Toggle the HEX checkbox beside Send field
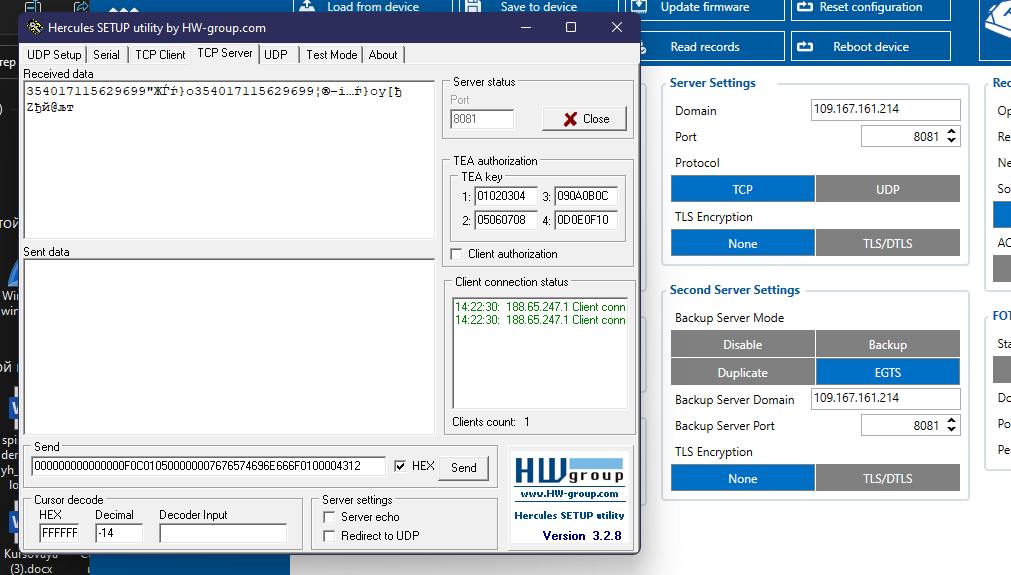Screen dimensions: 1011x575 tap(401, 467)
